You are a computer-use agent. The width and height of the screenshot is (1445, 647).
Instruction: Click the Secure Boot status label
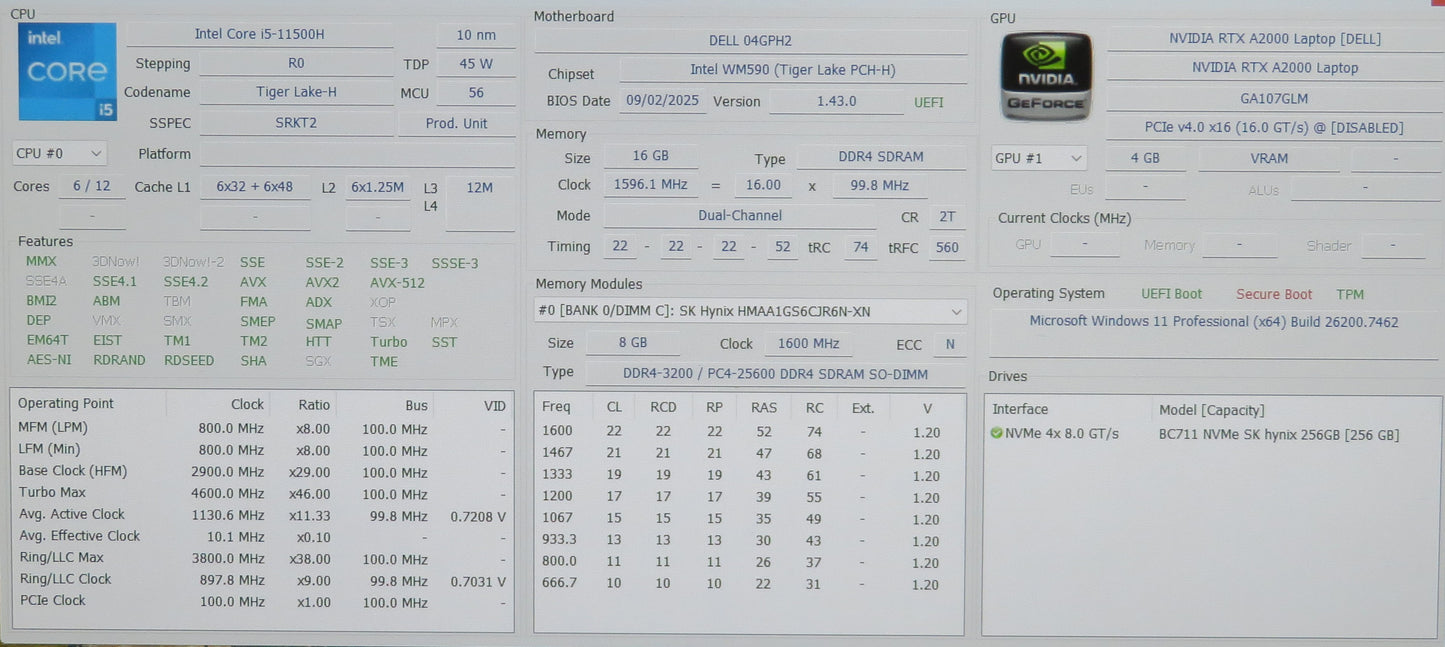[1273, 295]
